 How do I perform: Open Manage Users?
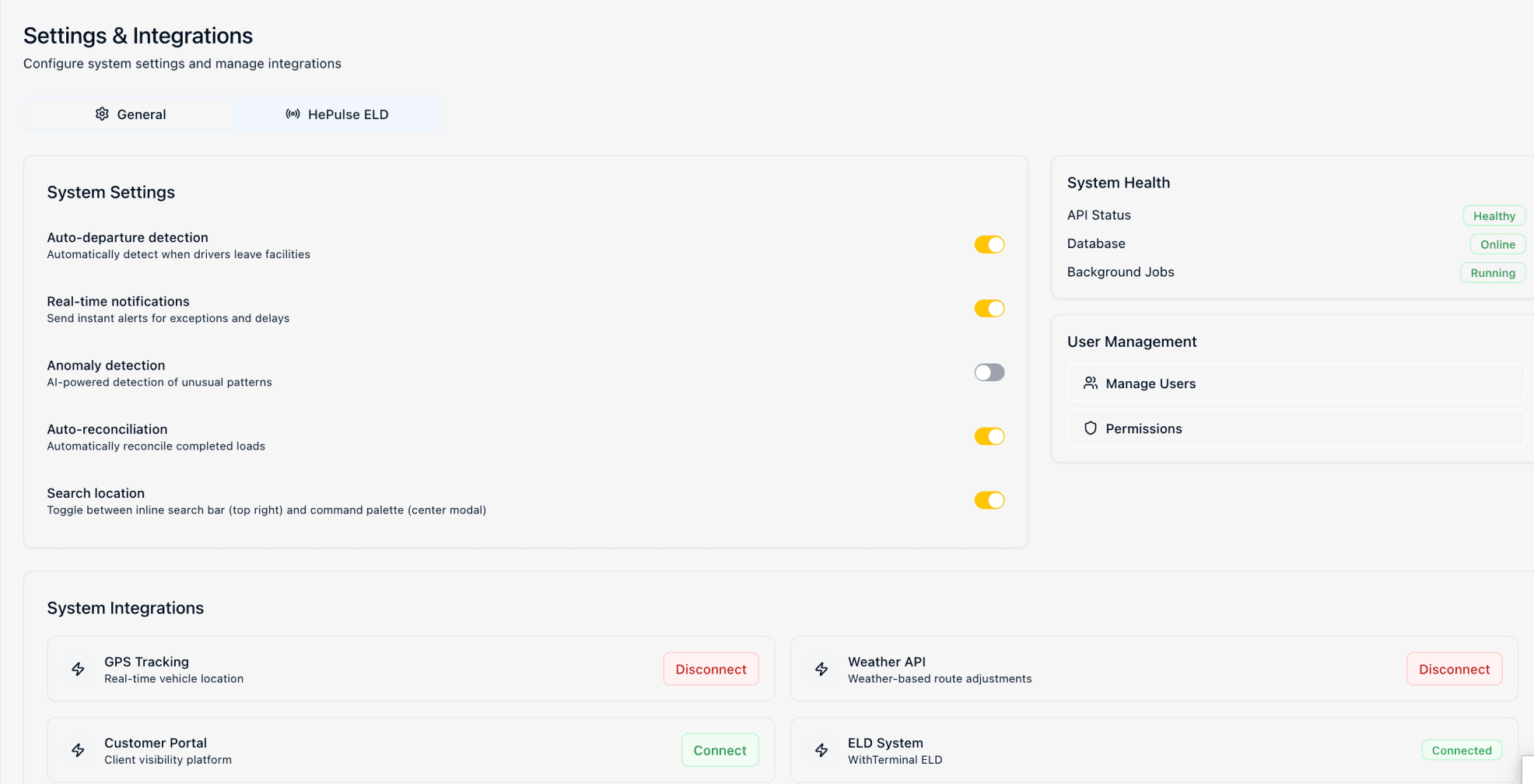(x=1296, y=383)
